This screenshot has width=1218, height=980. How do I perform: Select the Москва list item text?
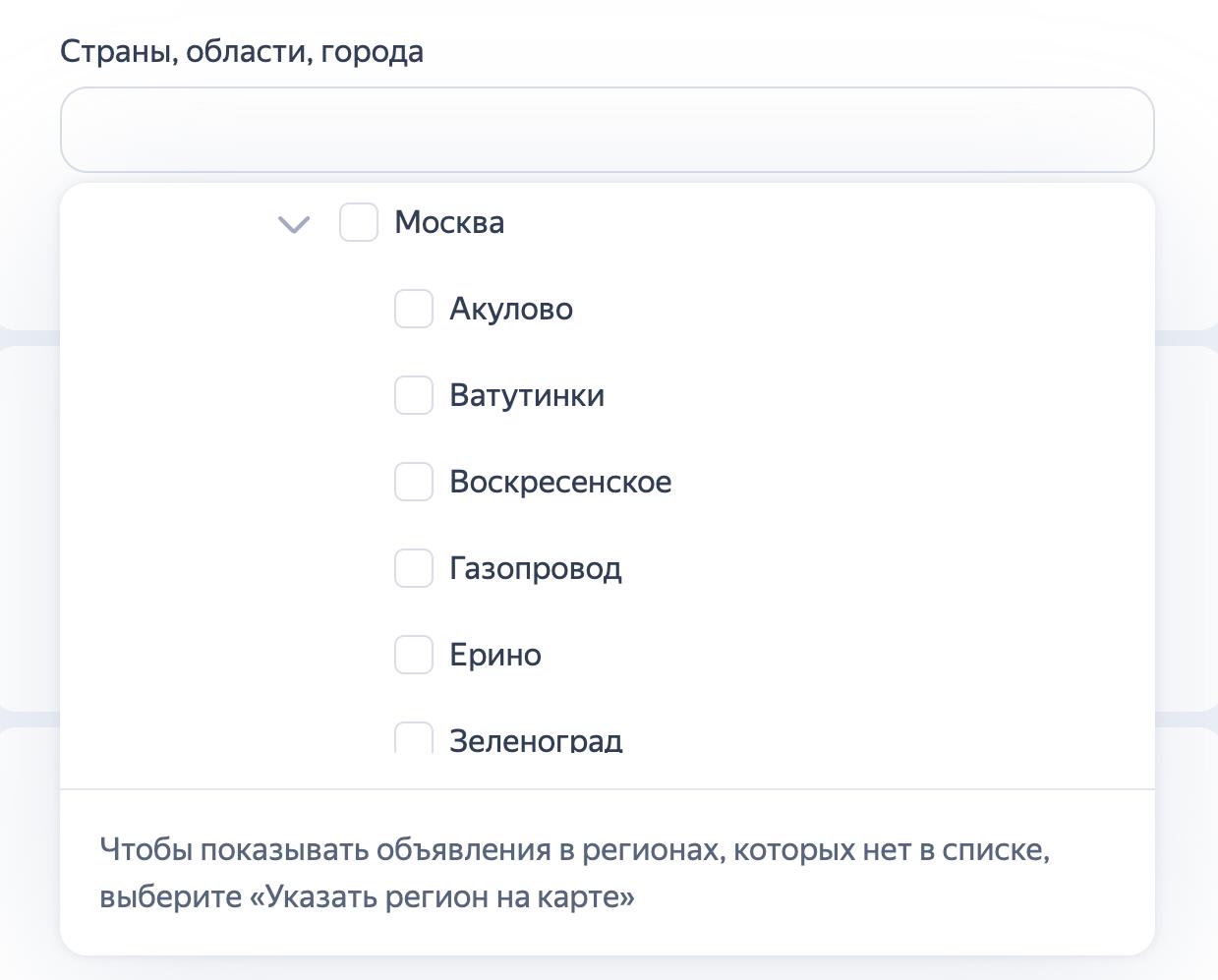click(x=448, y=222)
